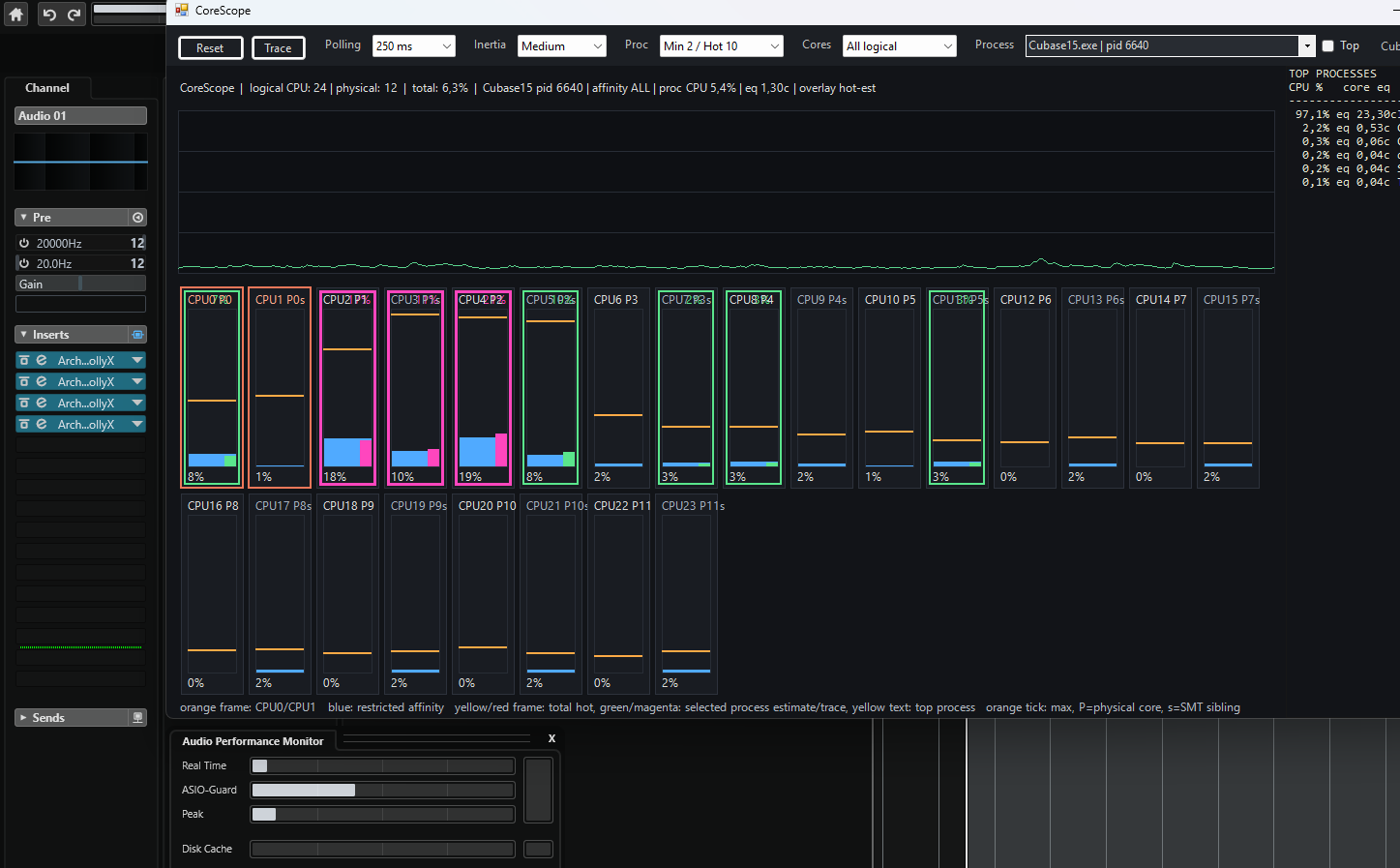Click the 97,1% top process row
Screen dimensions: 1400x868
[1347, 114]
